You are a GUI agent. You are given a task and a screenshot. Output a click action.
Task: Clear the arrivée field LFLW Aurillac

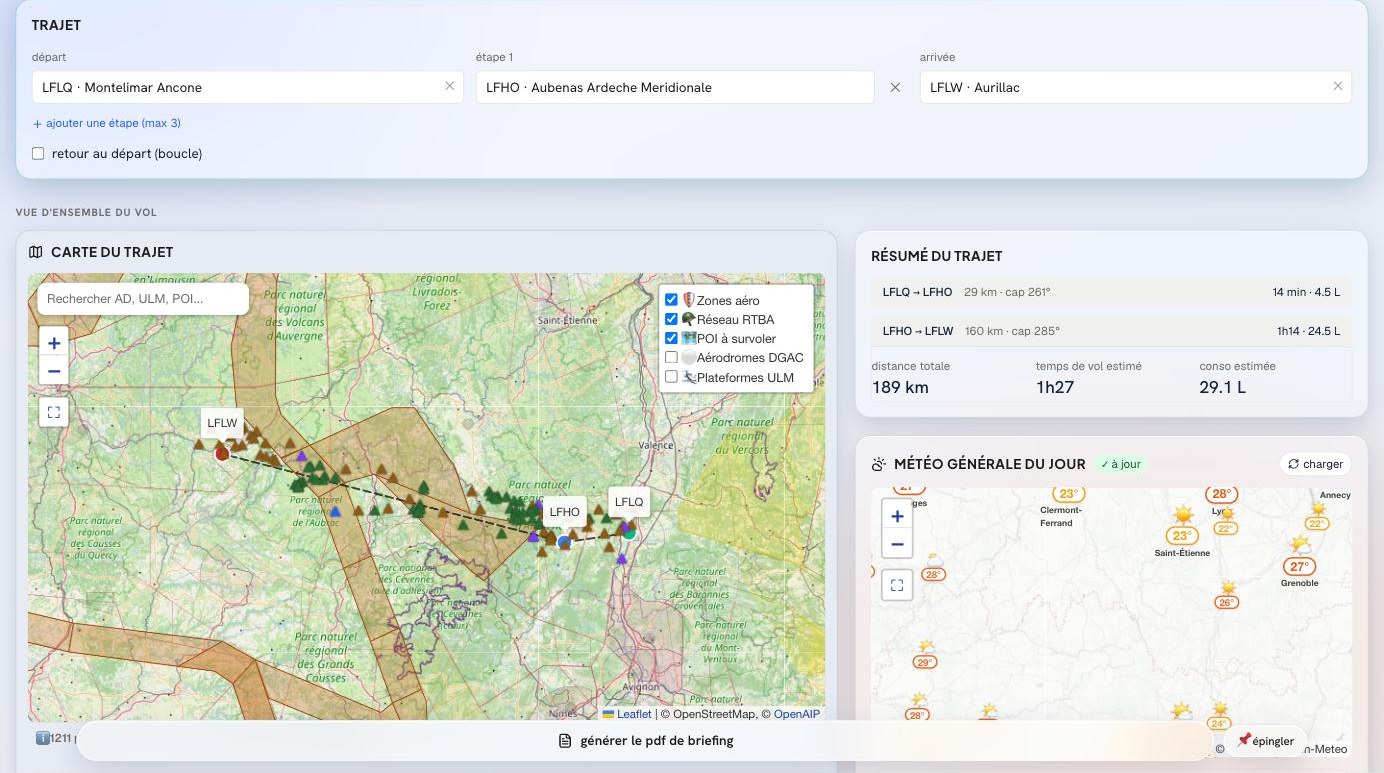(x=1337, y=86)
